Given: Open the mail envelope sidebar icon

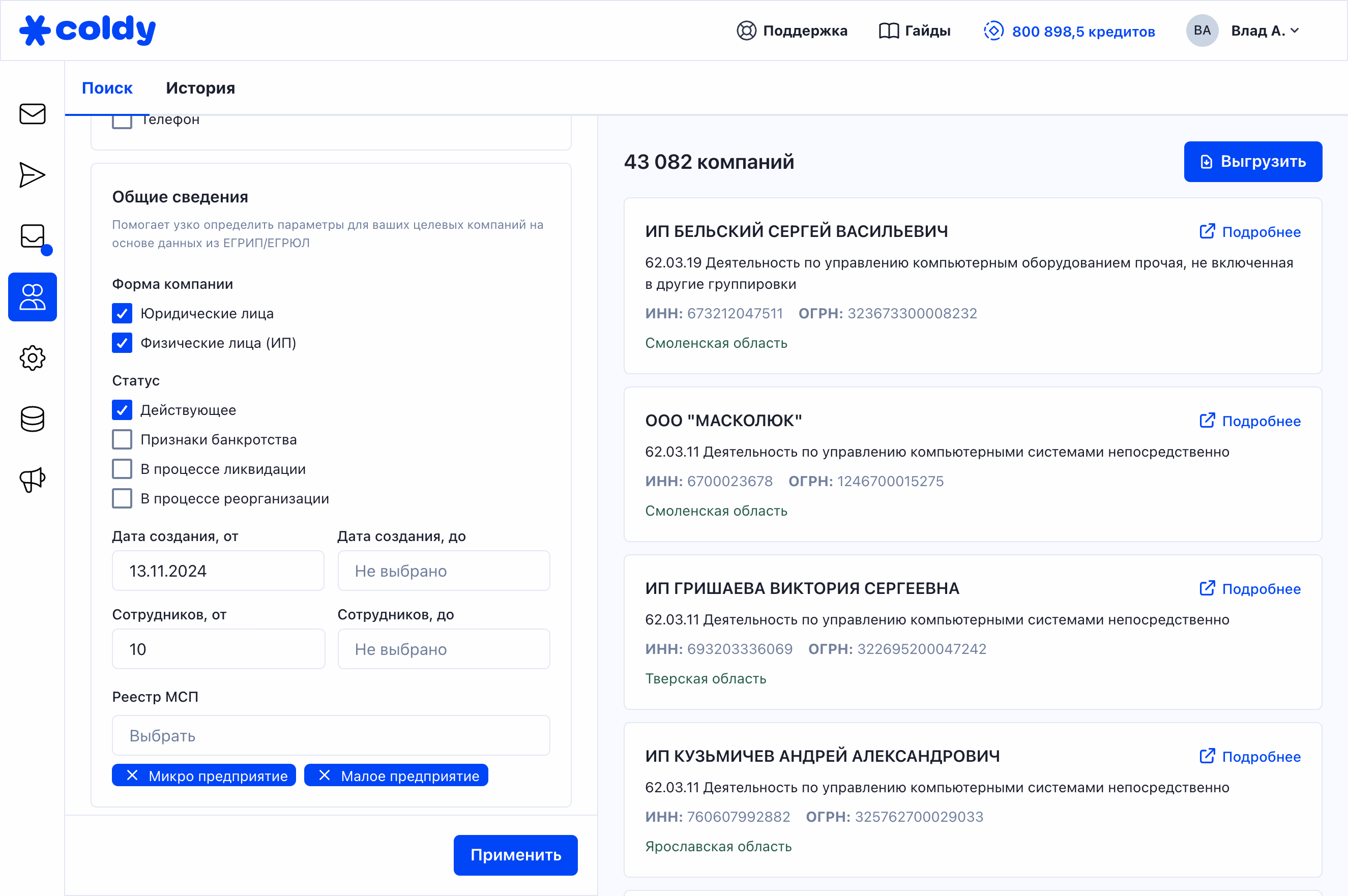Looking at the screenshot, I should (x=32, y=114).
